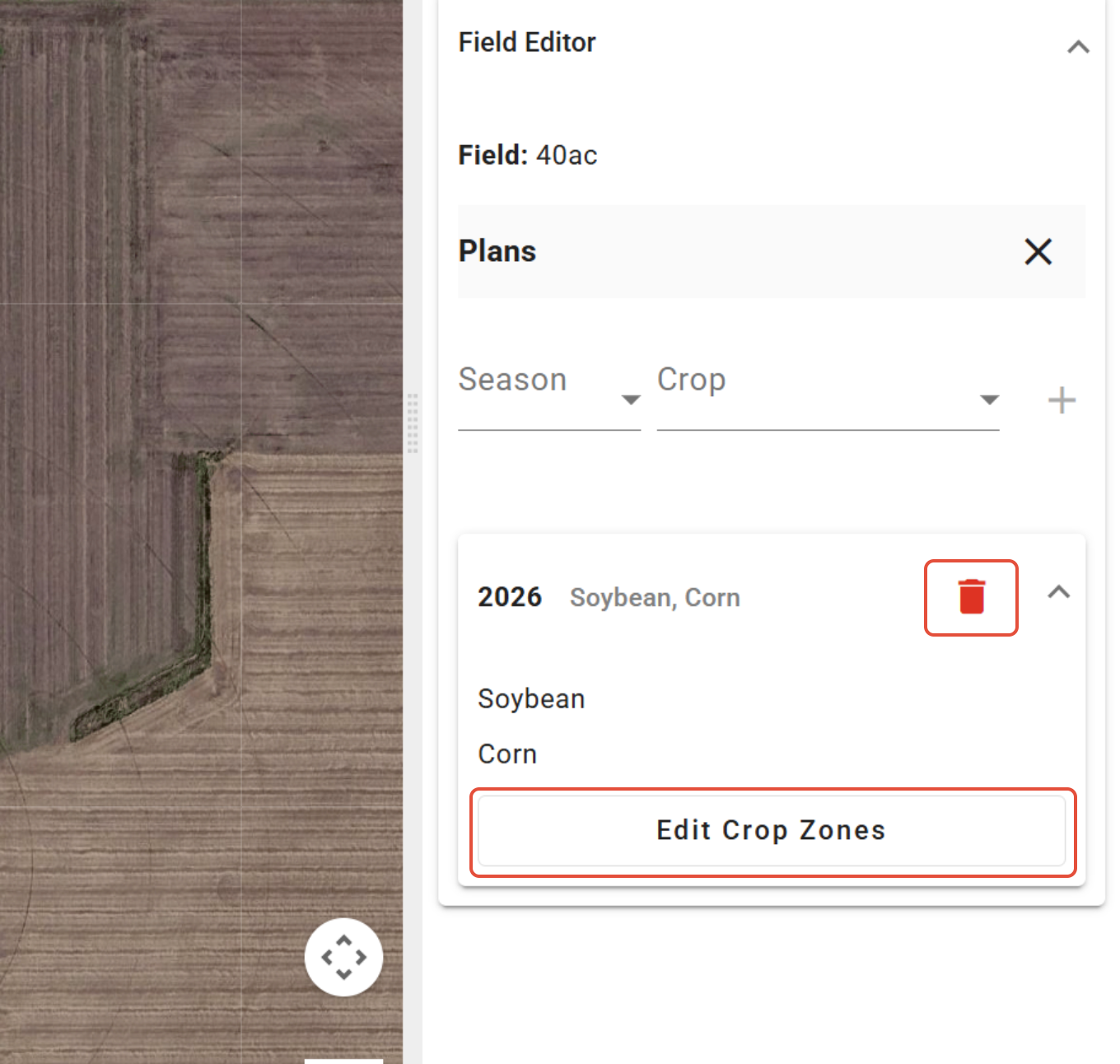Delete the 2026 plan with trash icon
Viewport: 1120px width, 1064px height.
[x=971, y=597]
